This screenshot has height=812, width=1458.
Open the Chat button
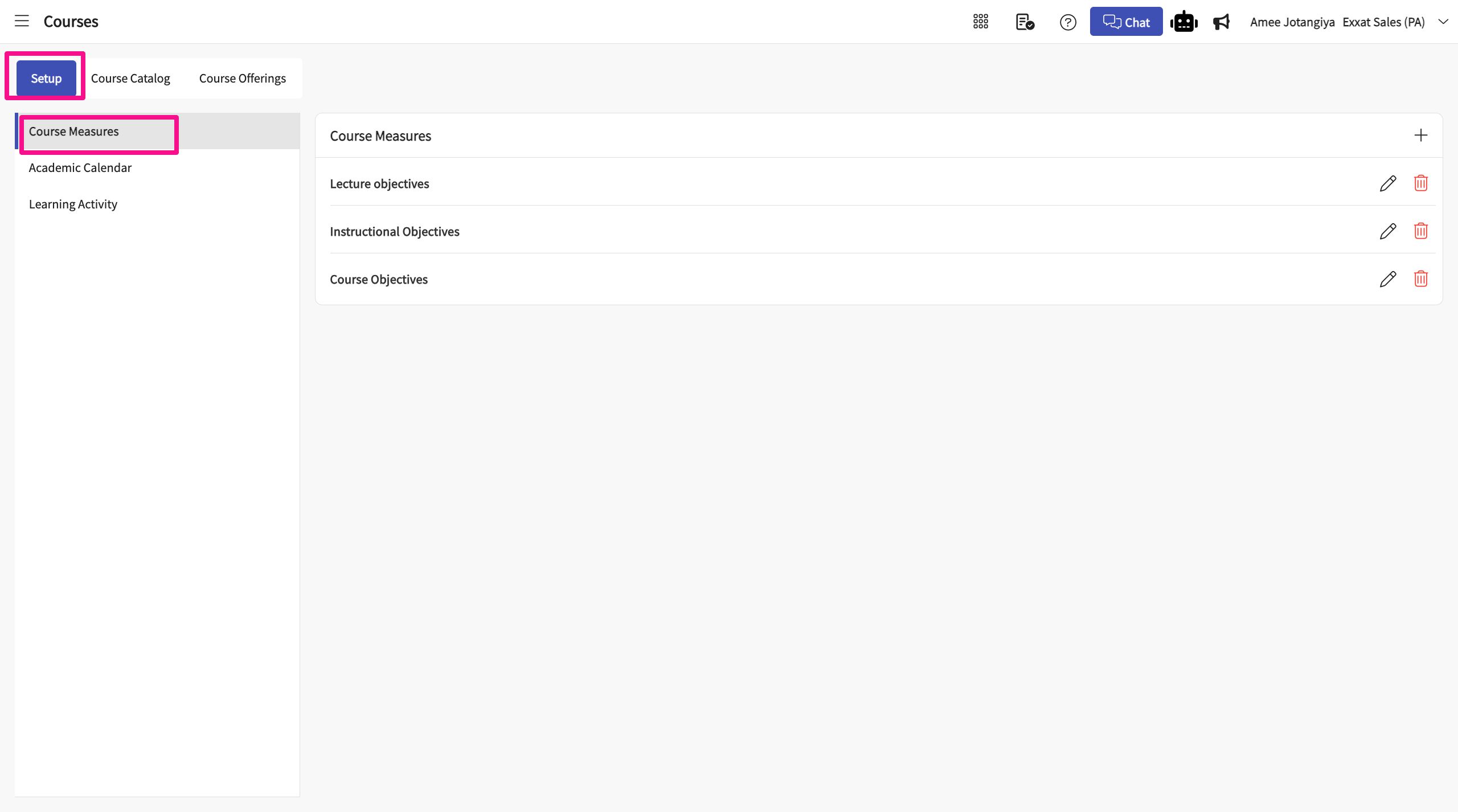point(1126,22)
